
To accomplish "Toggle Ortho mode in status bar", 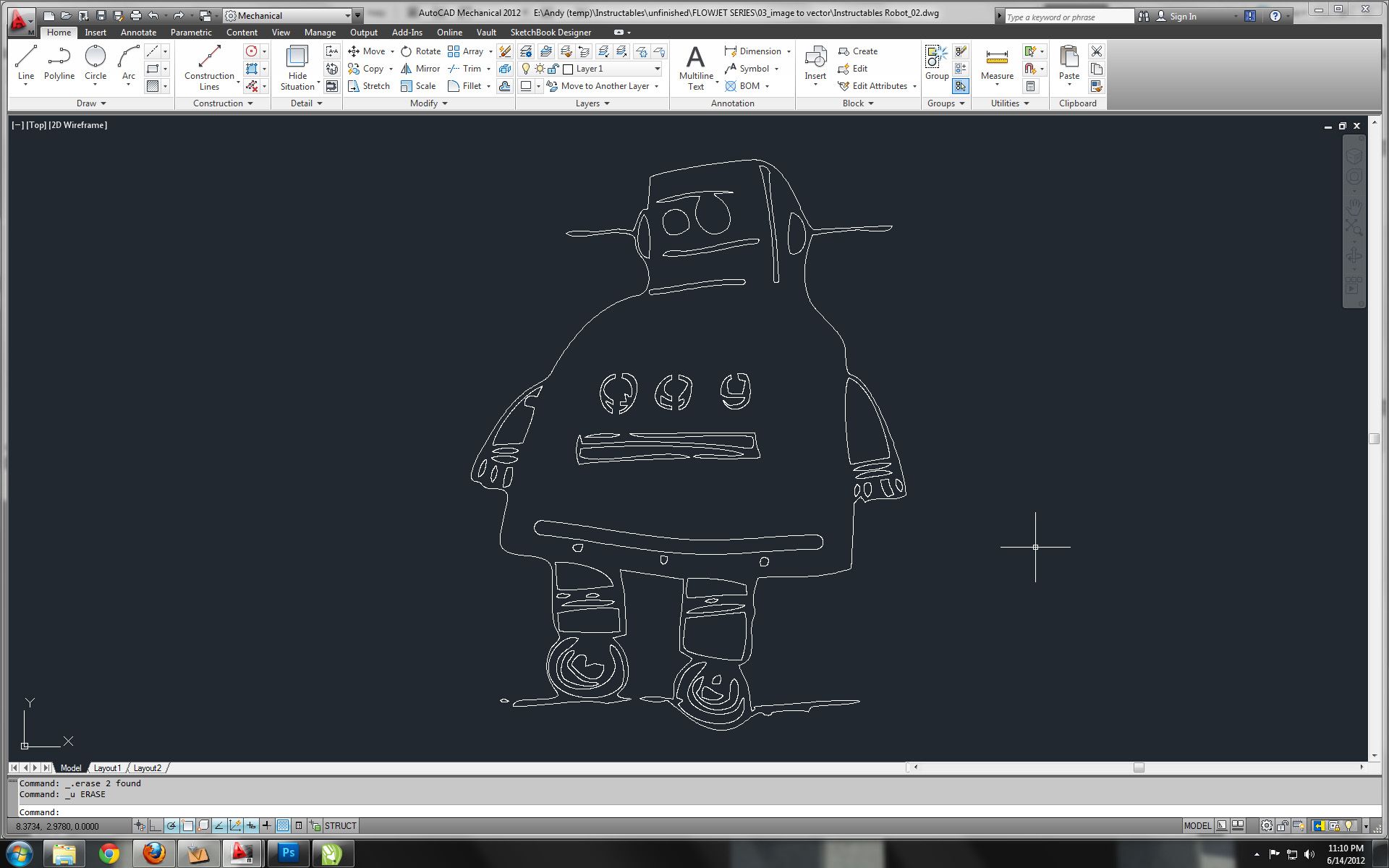I will pos(156,826).
